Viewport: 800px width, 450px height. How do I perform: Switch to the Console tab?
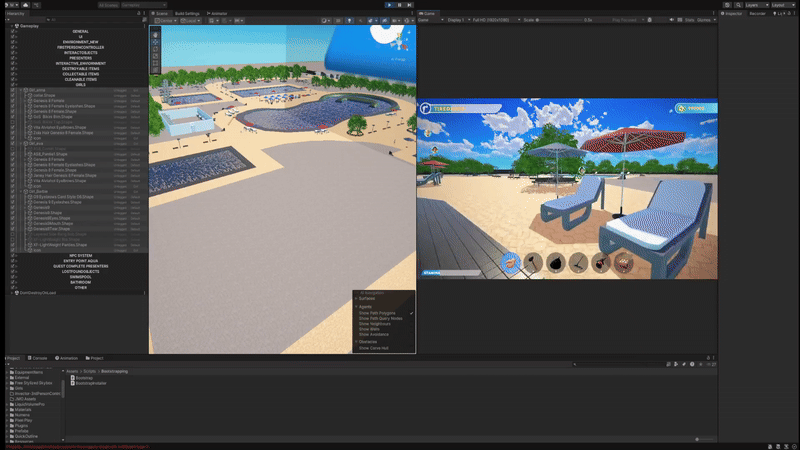coord(39,357)
